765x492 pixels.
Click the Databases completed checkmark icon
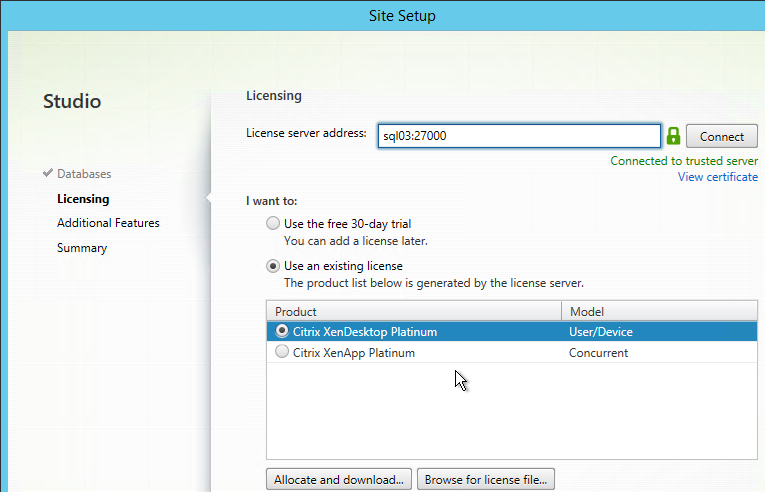(x=48, y=173)
